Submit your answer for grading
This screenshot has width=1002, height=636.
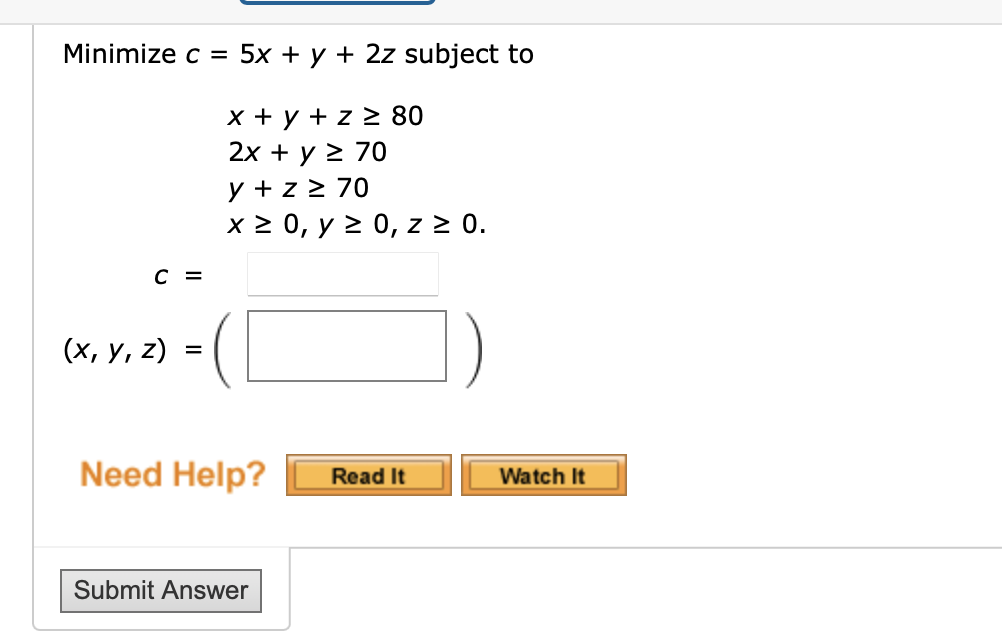coord(160,591)
